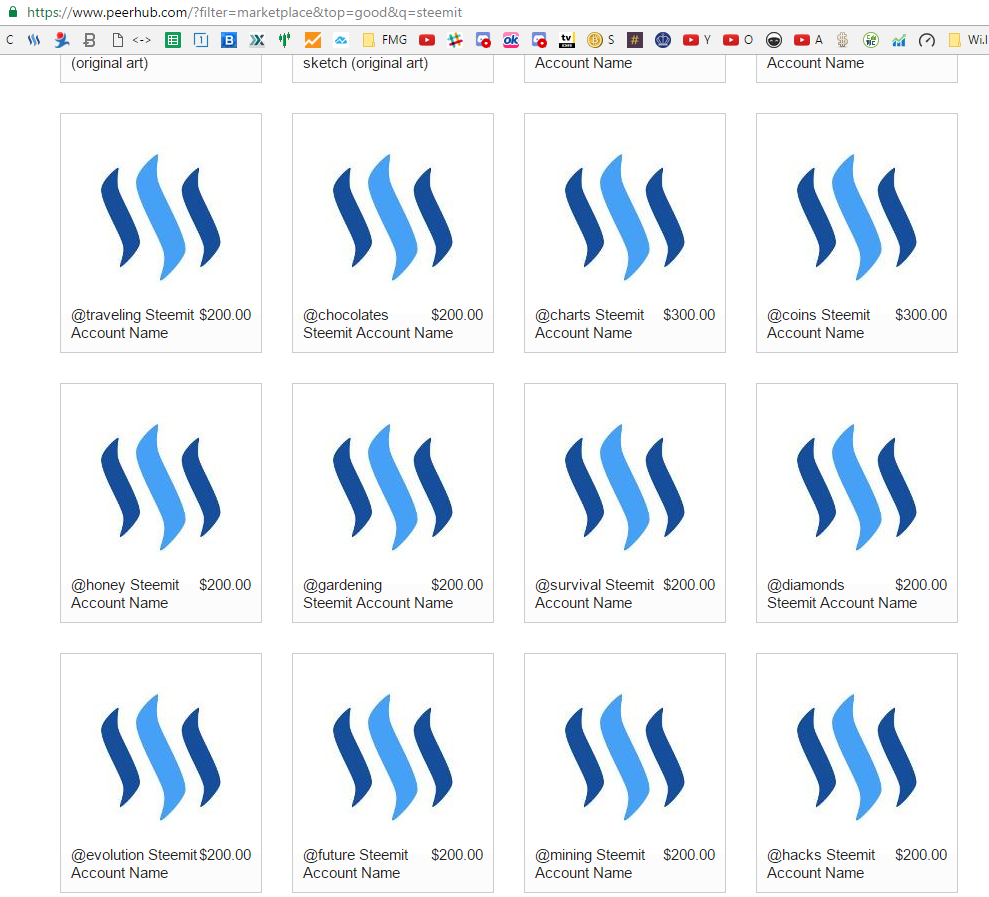Open the @traveling Steemit account listing image
Image resolution: width=989 pixels, height=897 pixels.
(161, 216)
